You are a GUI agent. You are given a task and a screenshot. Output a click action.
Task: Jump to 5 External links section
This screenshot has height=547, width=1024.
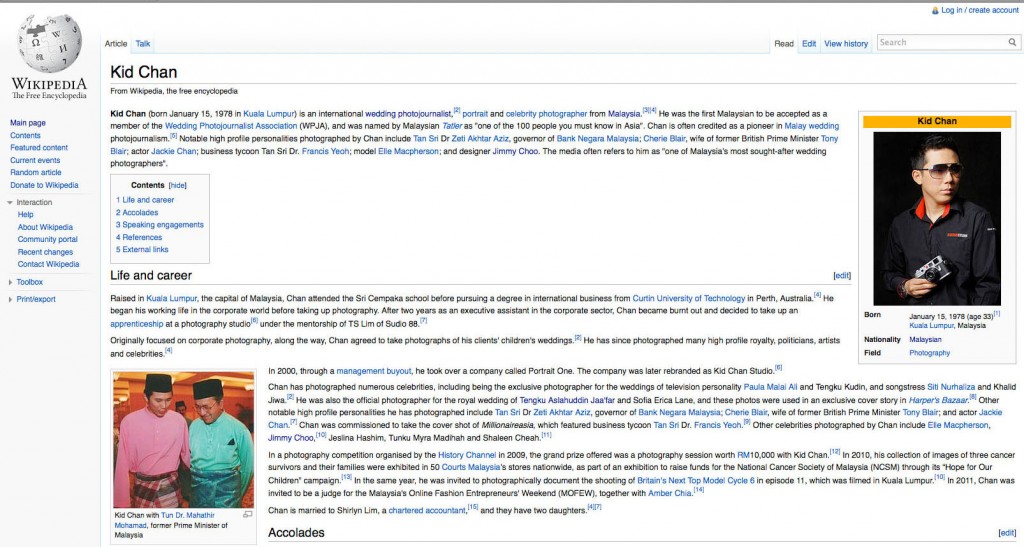[142, 249]
